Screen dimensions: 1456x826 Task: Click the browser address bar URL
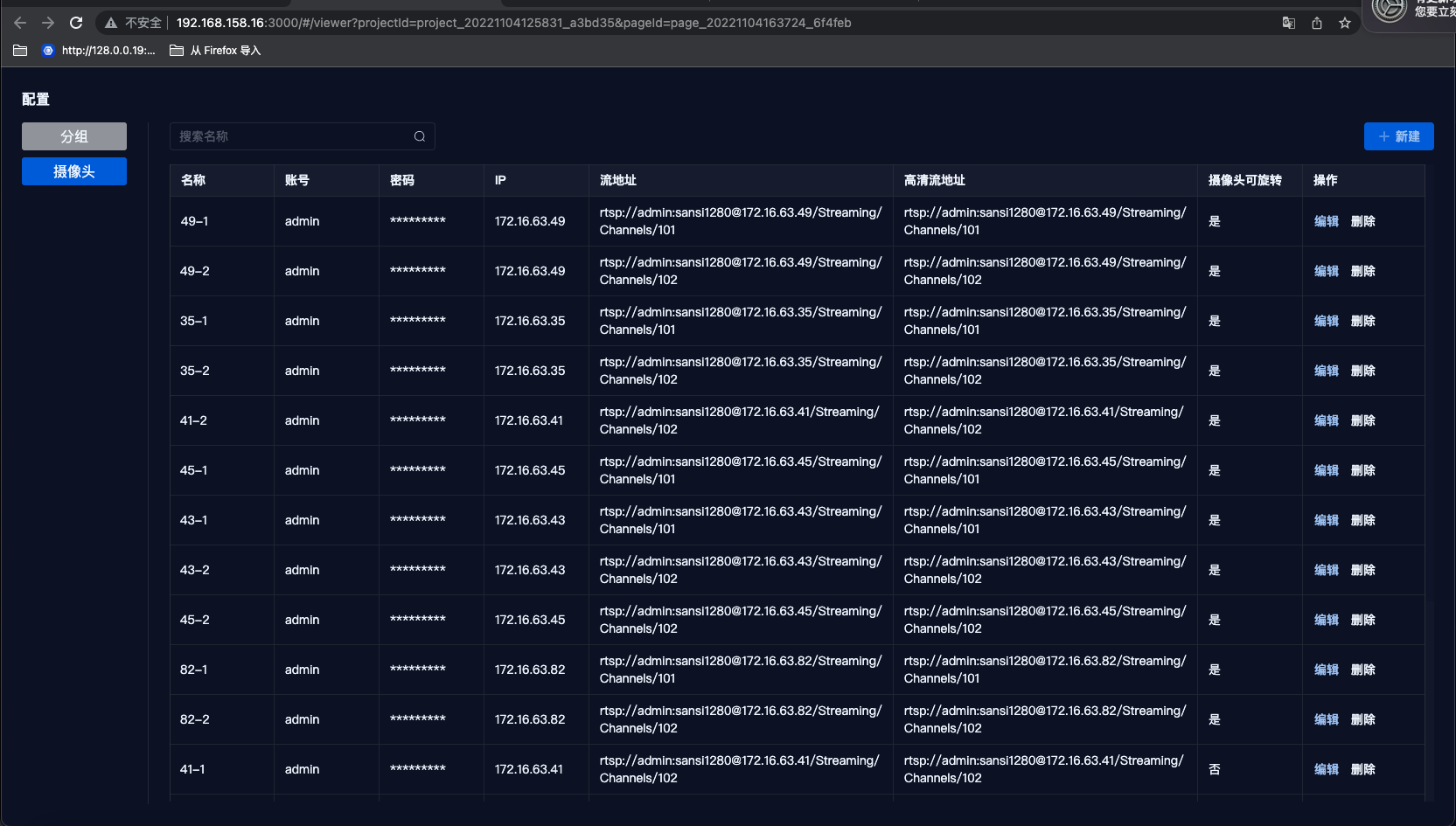click(x=513, y=23)
